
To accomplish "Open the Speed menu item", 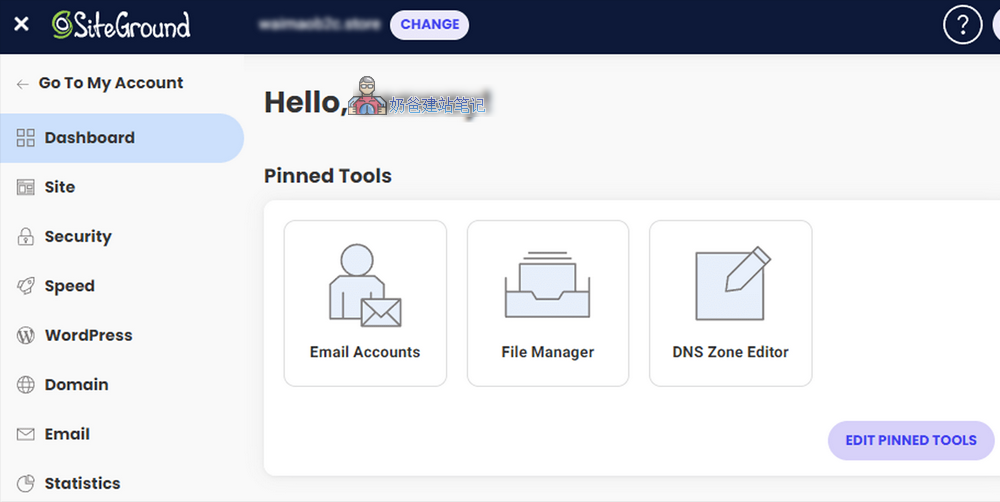I will point(70,286).
